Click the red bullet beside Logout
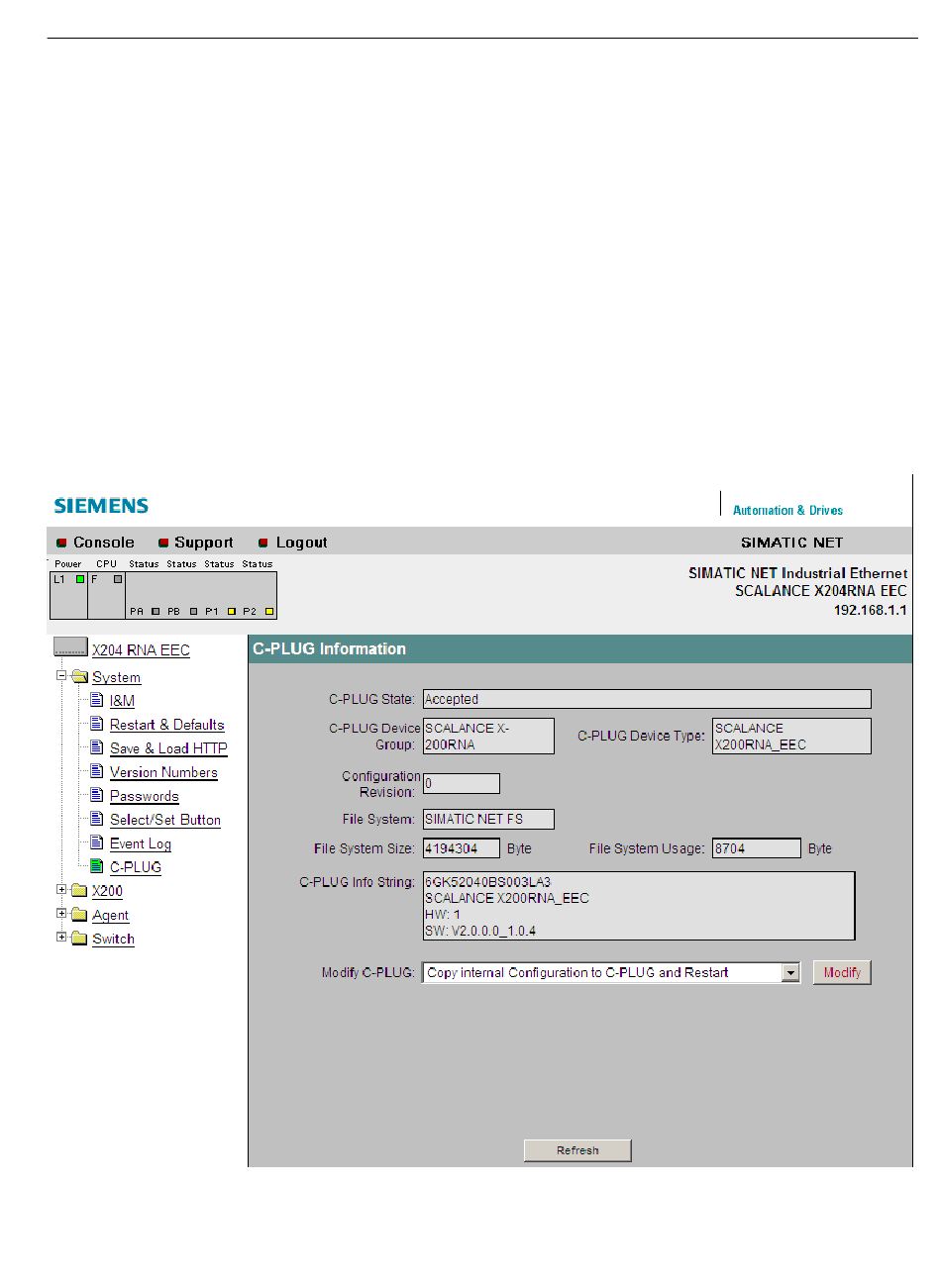This screenshot has height=1288, width=941. (263, 543)
